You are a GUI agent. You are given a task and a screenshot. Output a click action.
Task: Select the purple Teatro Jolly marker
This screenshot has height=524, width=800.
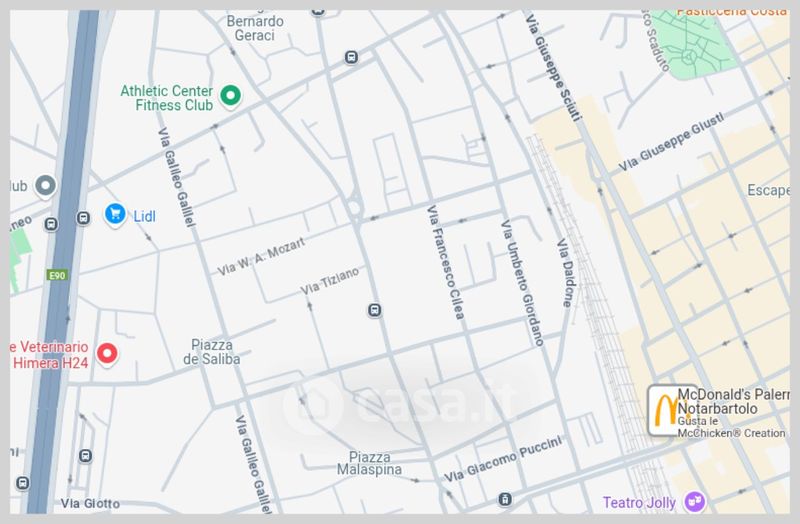(x=694, y=502)
